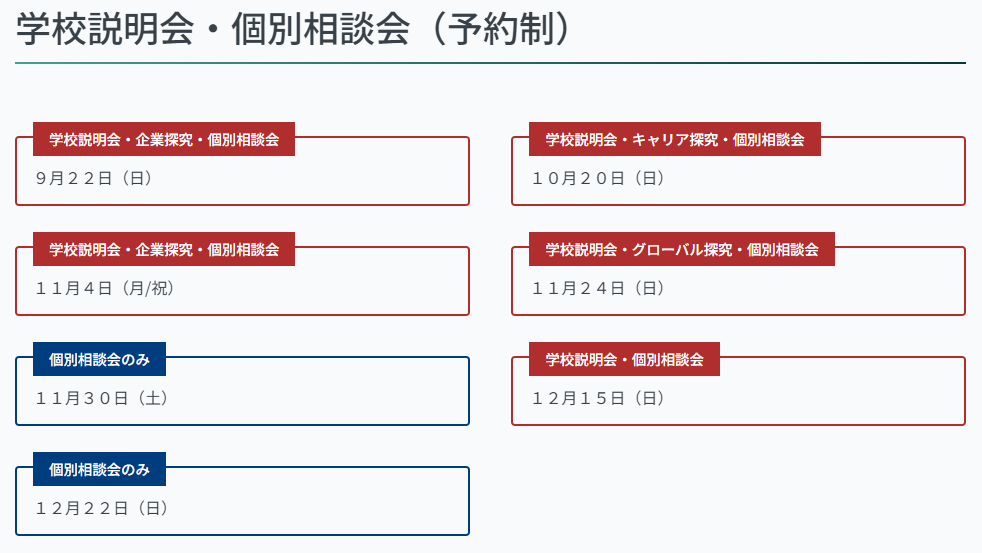Click the blank space inside the 9月22日 box
This screenshot has width=982, height=553.
coord(313,180)
